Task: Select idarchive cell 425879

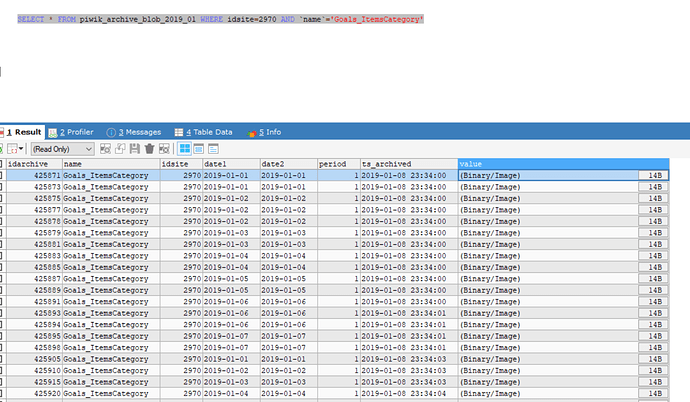Action: pyautogui.click(x=34, y=233)
